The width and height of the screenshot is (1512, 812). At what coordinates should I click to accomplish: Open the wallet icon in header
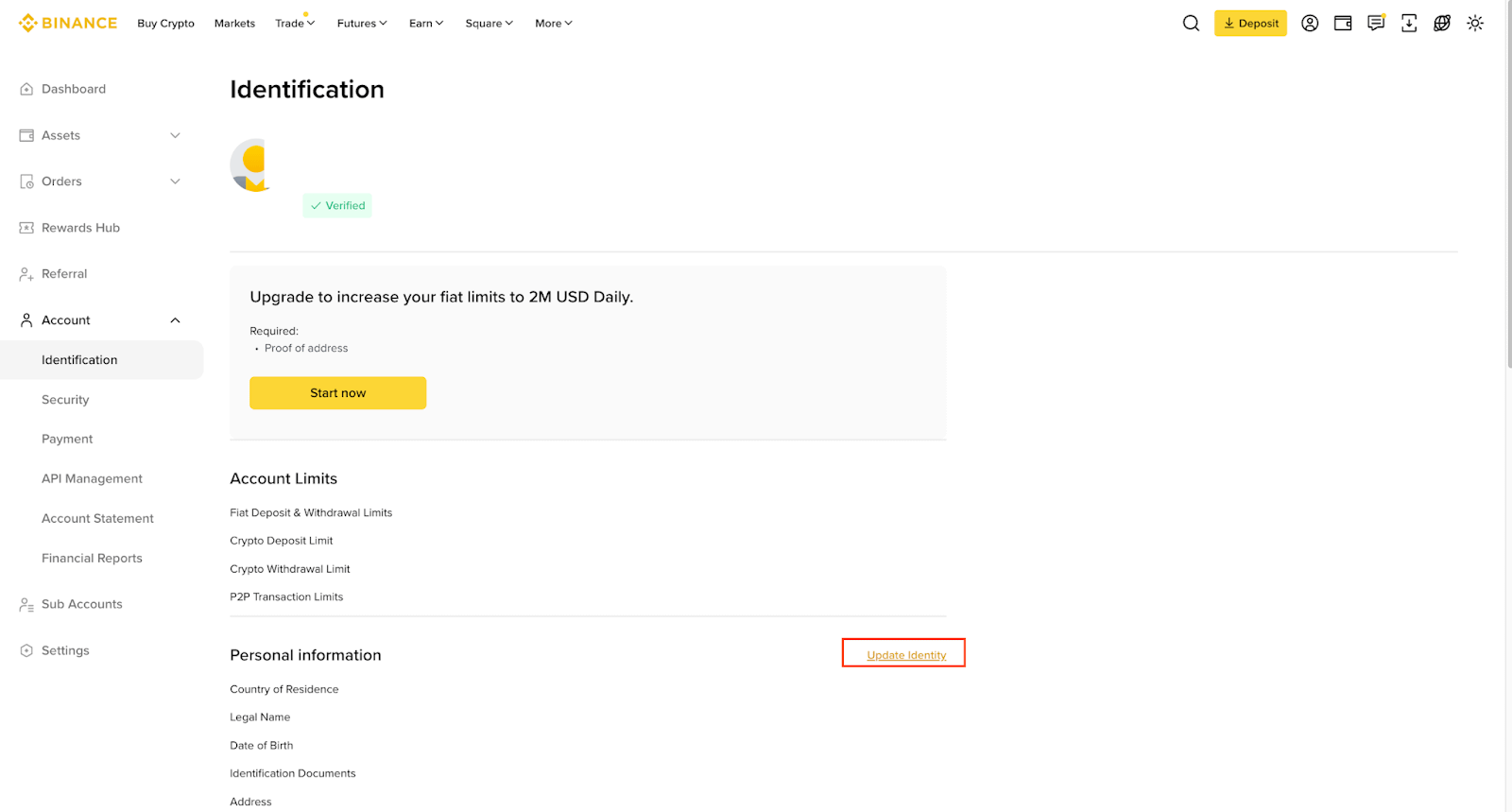click(1343, 24)
